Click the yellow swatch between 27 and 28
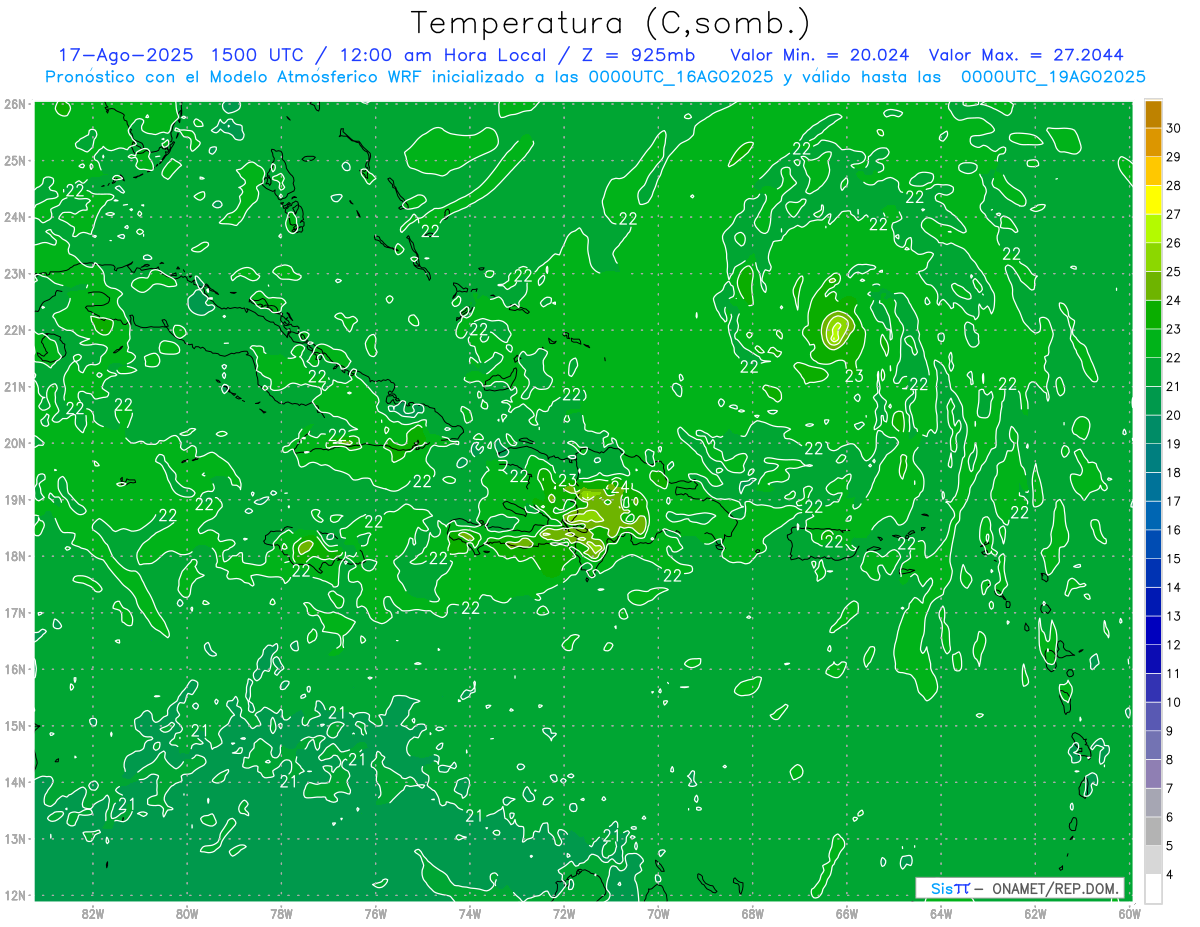1200x927 pixels. (x=1153, y=200)
